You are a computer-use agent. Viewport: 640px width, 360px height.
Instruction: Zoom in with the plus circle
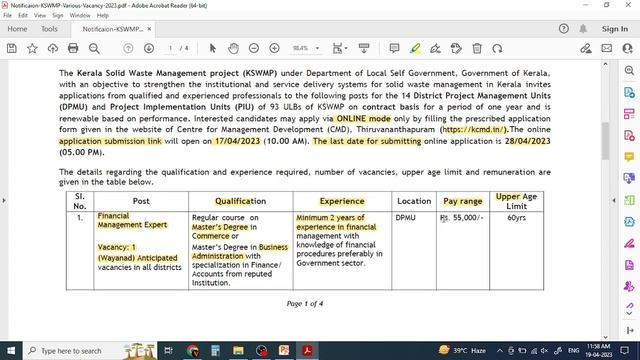coord(275,49)
